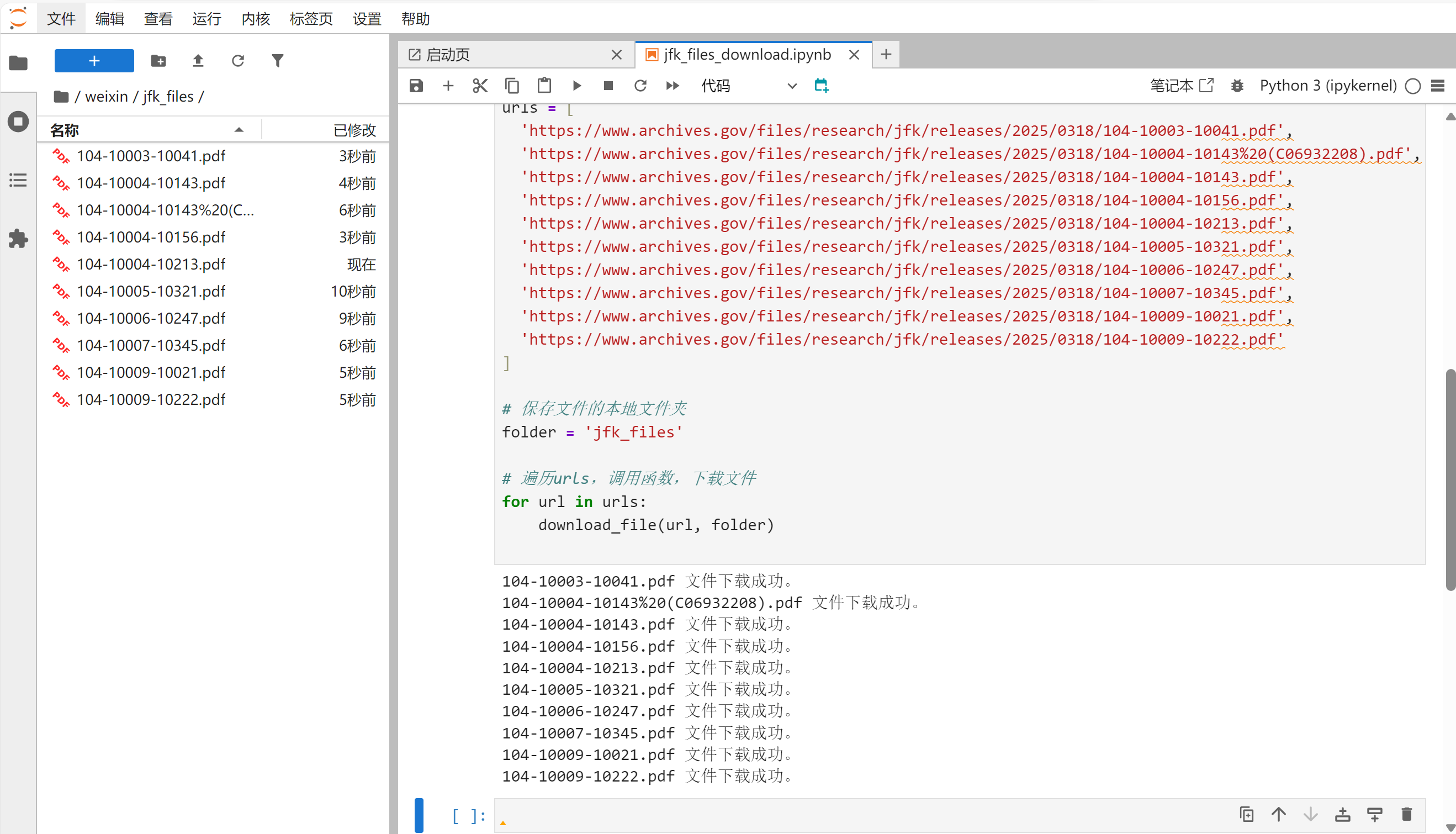Open 104-10004-10156.pdf in the file list
Screen dimensions: 1456x834
coord(151,237)
